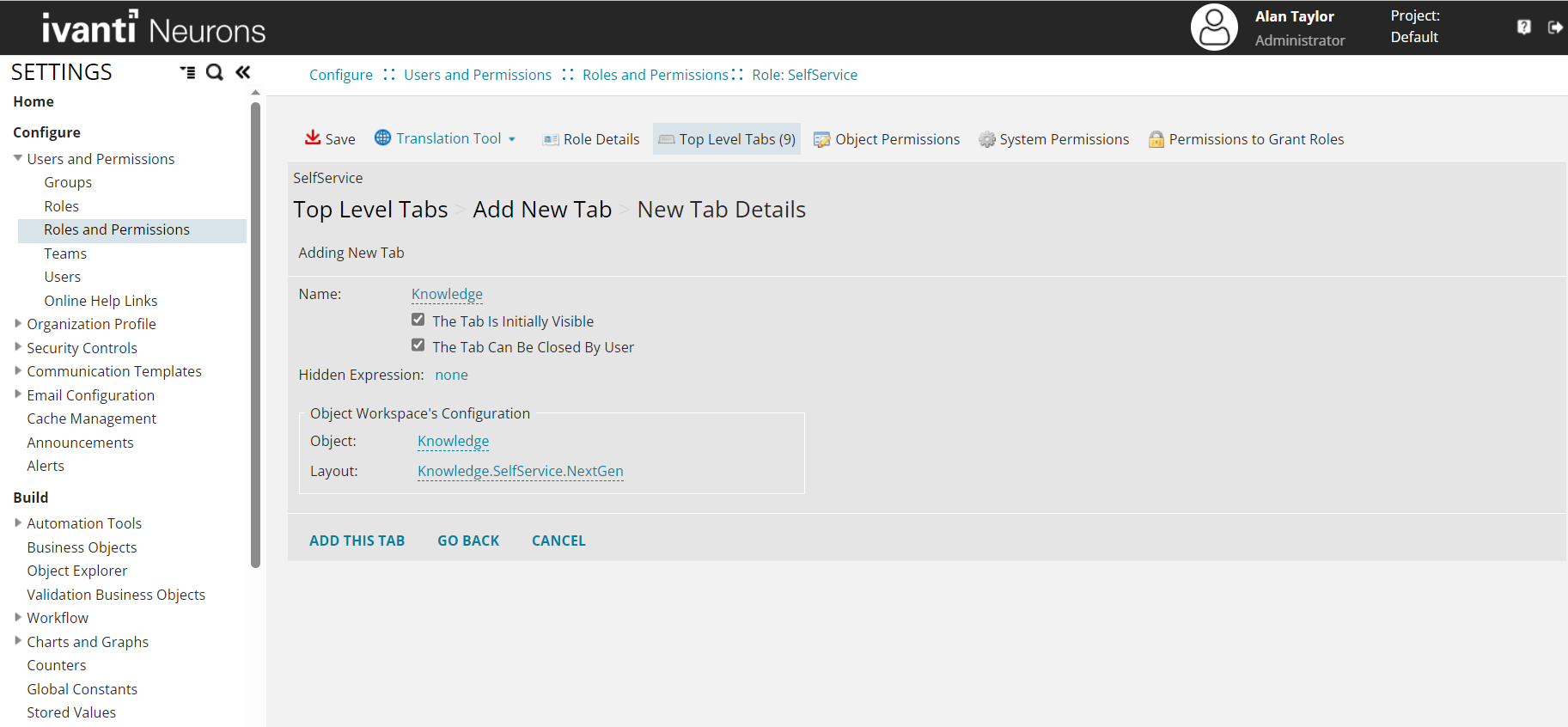1568x727 pixels.
Task: Expand the Automation Tools tree node
Action: [18, 523]
